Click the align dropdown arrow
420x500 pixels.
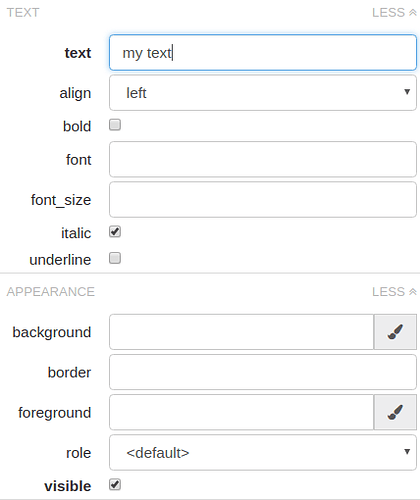coord(407,92)
